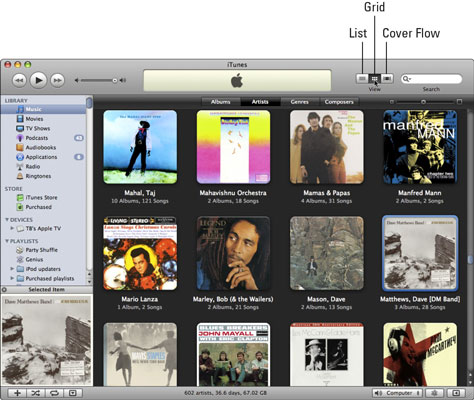The height and width of the screenshot is (400, 474).
Task: Click the smallest artwork size icon
Action: [392, 102]
